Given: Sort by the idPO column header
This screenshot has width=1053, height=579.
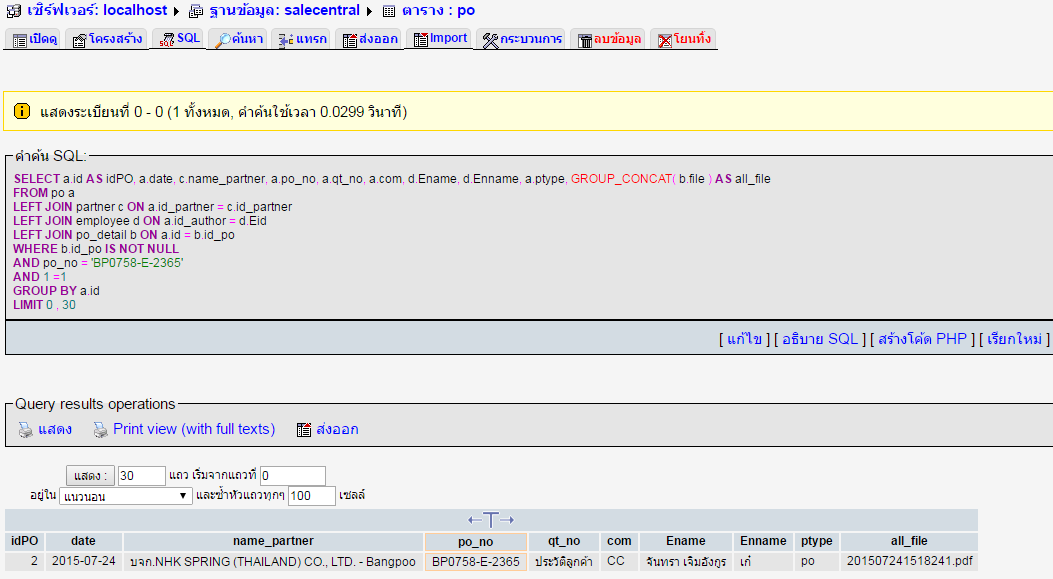Looking at the screenshot, I should click(25, 541).
